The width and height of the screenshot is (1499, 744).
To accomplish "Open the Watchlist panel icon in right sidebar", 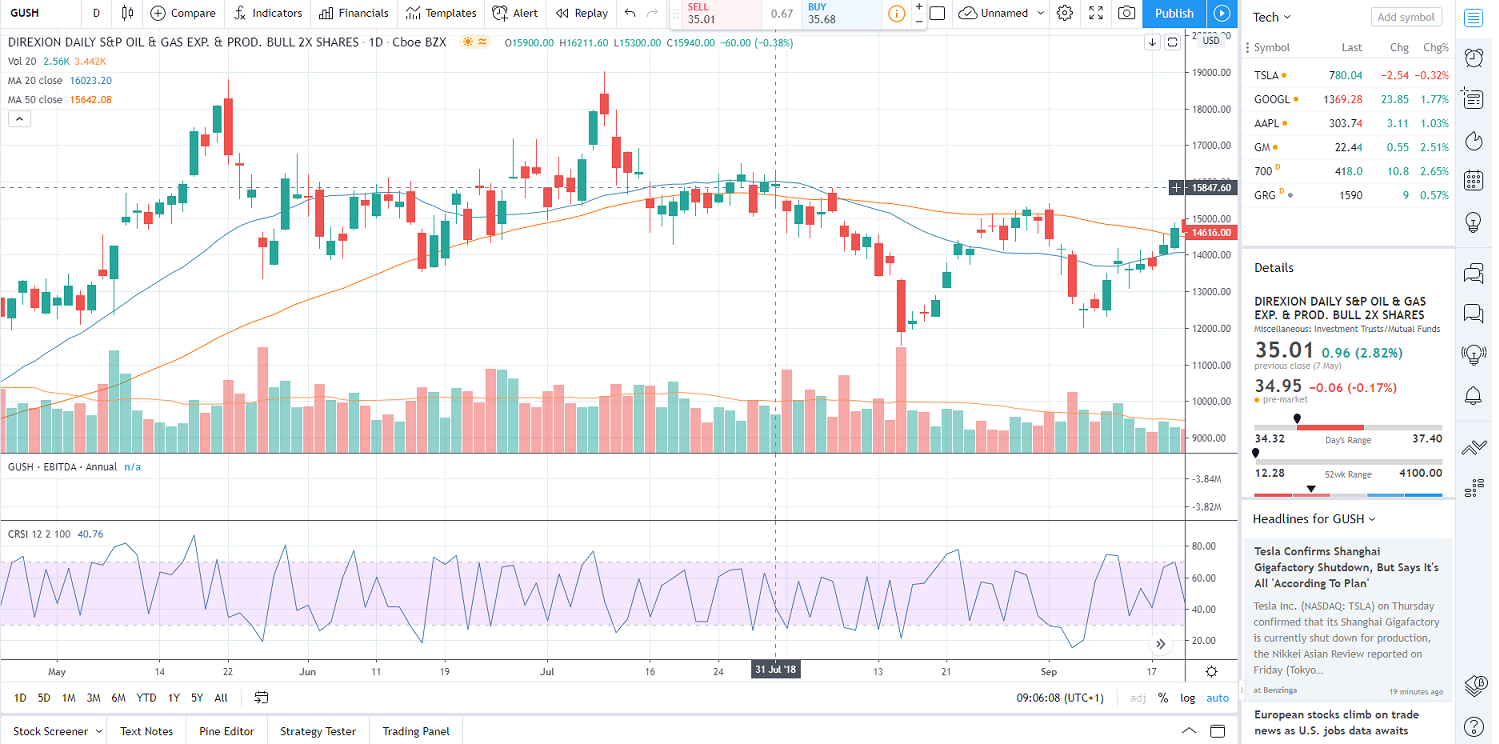I will pyautogui.click(x=1473, y=17).
